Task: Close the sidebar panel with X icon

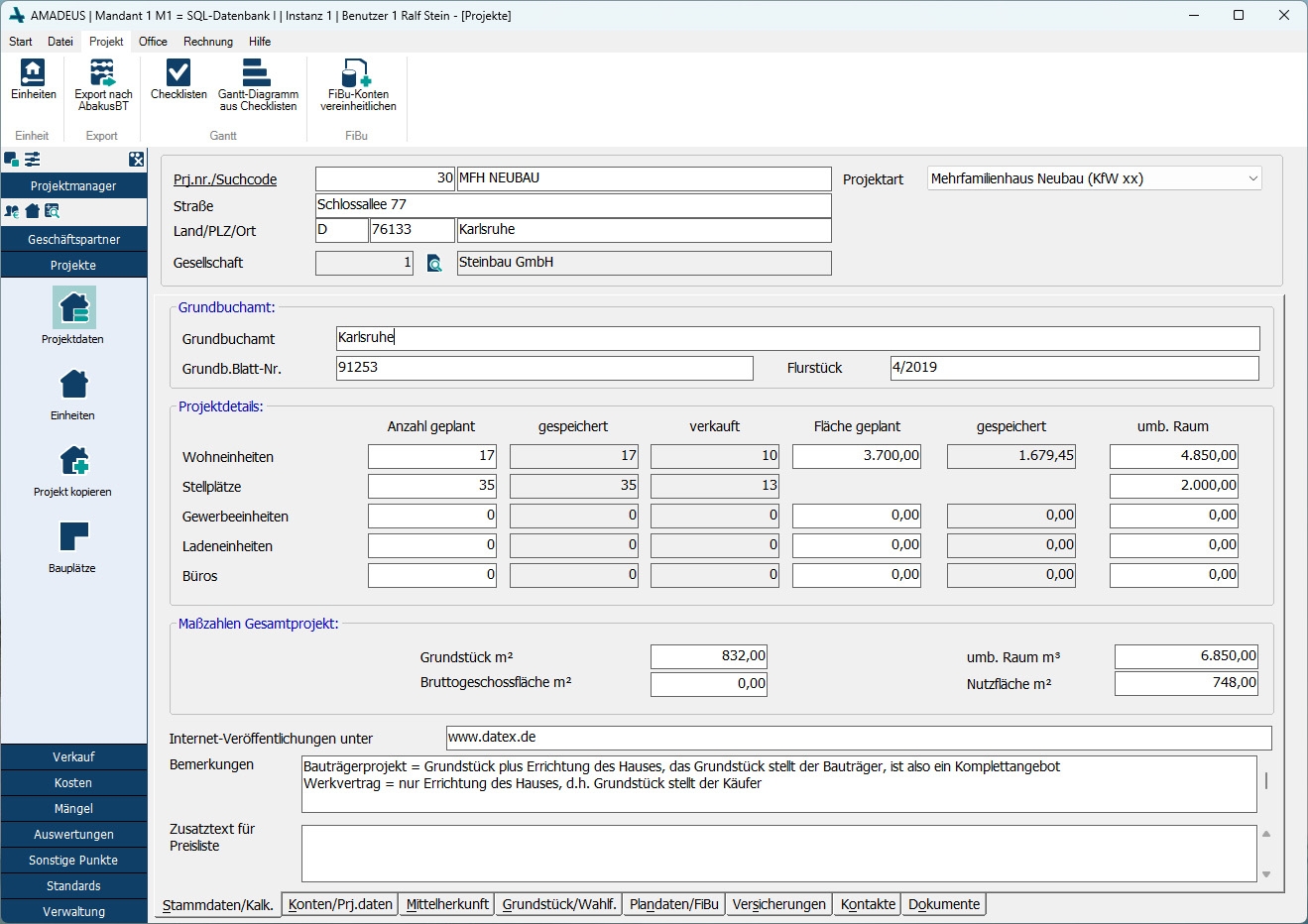Action: click(137, 159)
